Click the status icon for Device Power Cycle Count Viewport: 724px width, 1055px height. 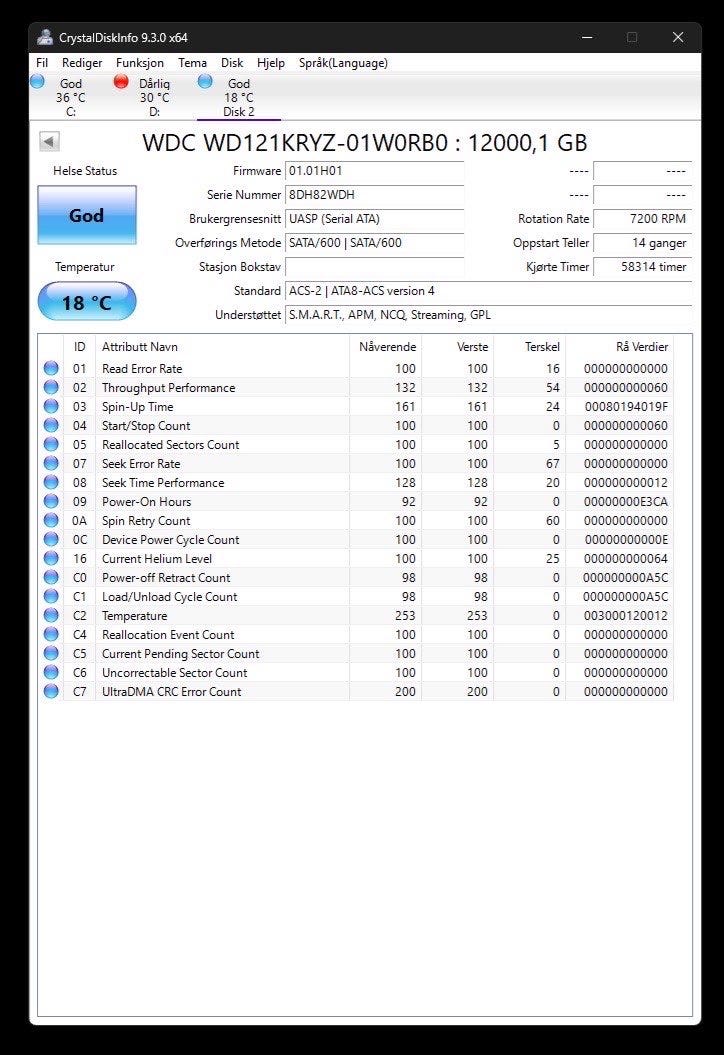pos(51,539)
